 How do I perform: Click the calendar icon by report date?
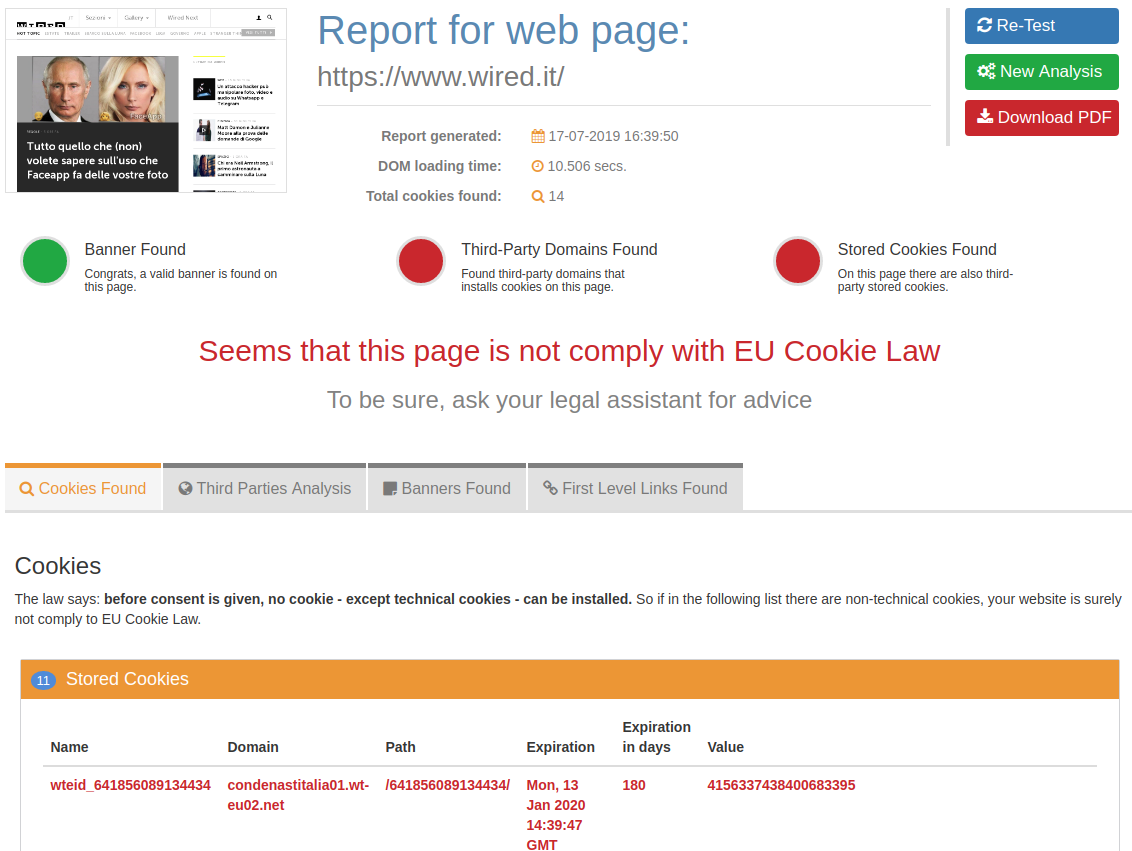[x=538, y=136]
